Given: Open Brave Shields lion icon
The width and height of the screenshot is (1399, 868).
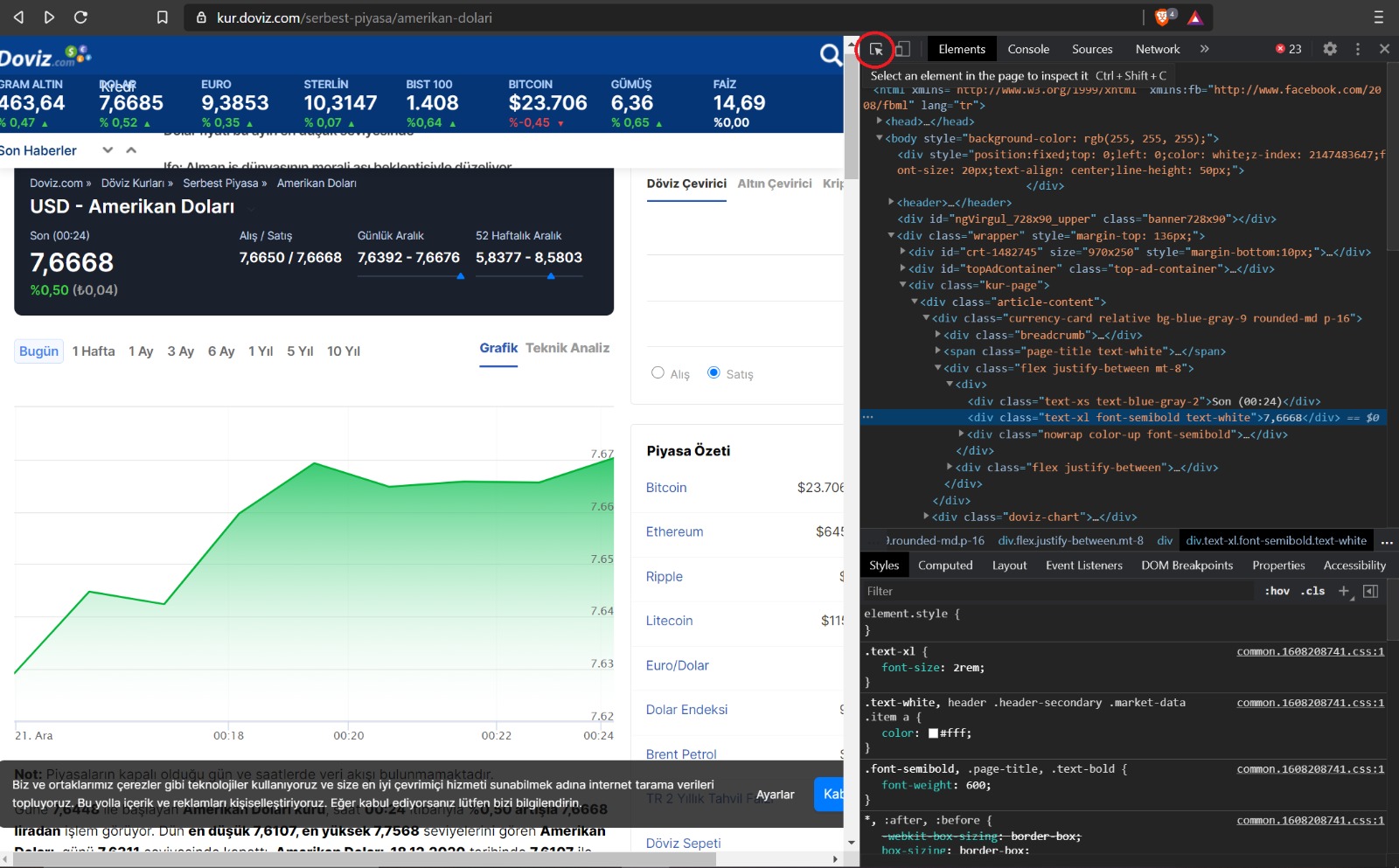Looking at the screenshot, I should pyautogui.click(x=1164, y=17).
